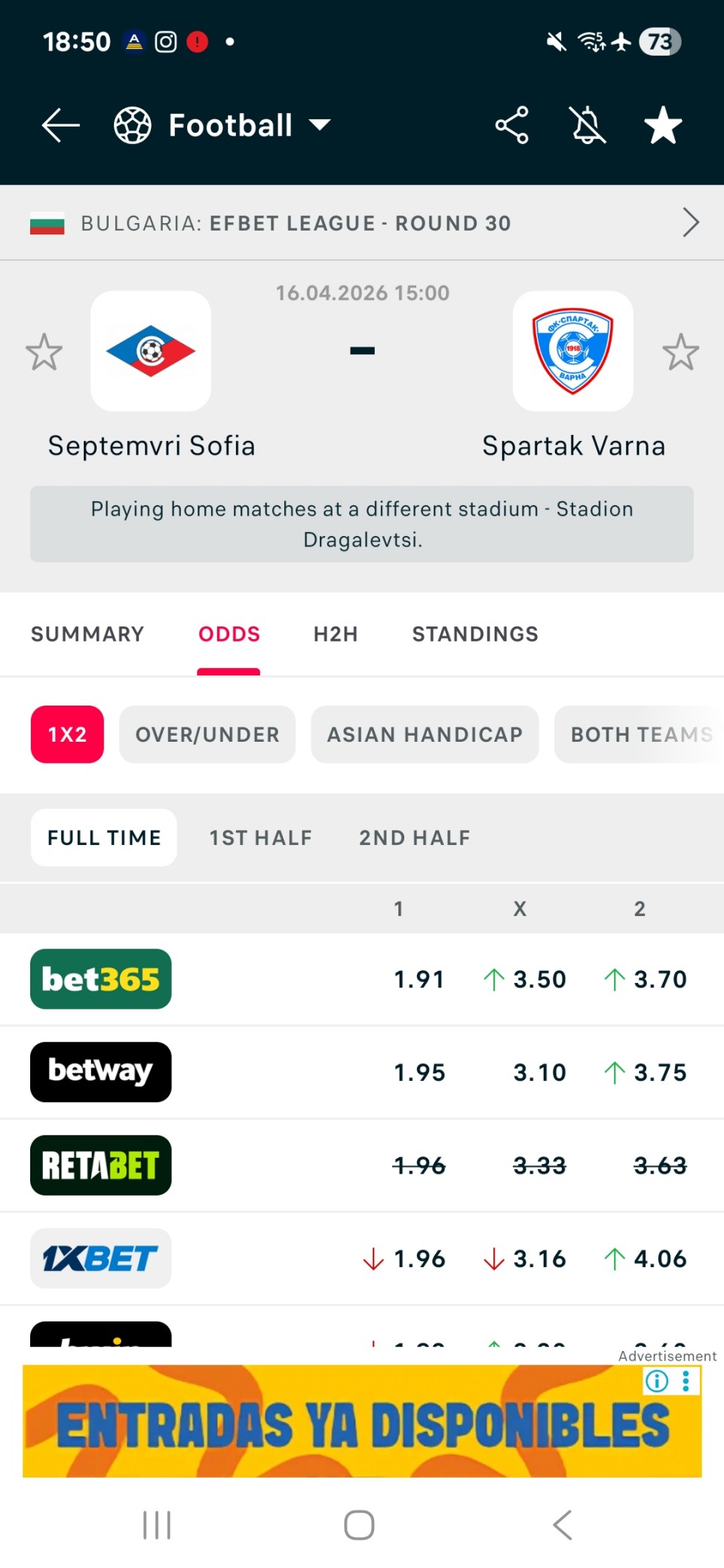Open the Standings tab
The width and height of the screenshot is (724, 1568).
coord(475,634)
